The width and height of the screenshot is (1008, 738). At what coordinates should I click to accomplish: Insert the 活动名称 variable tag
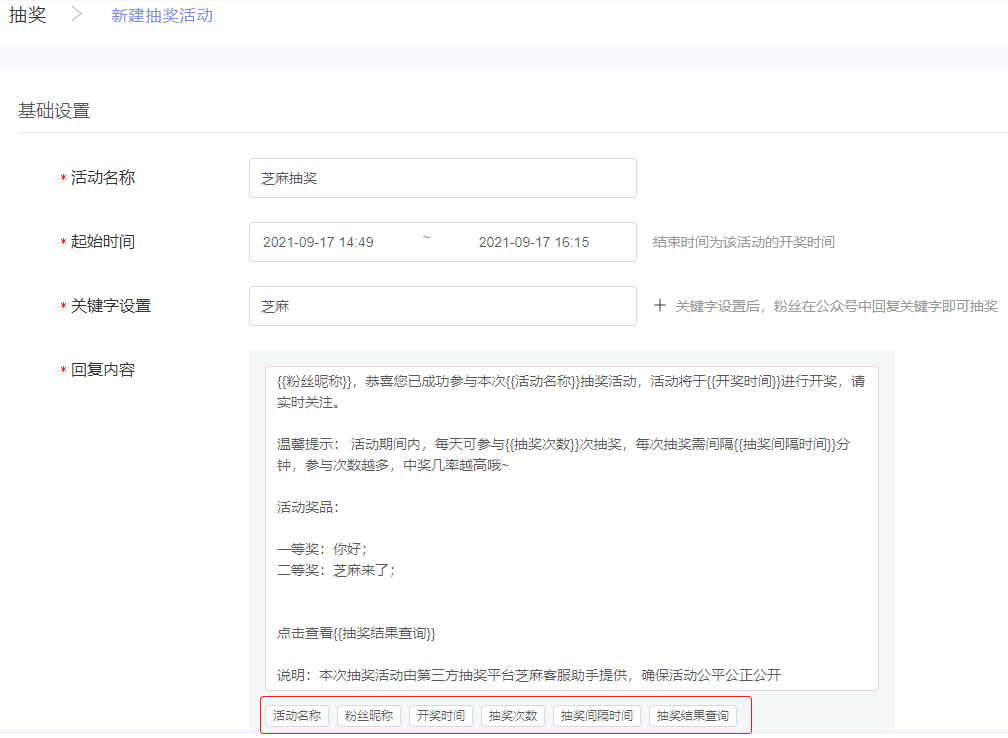coord(296,715)
